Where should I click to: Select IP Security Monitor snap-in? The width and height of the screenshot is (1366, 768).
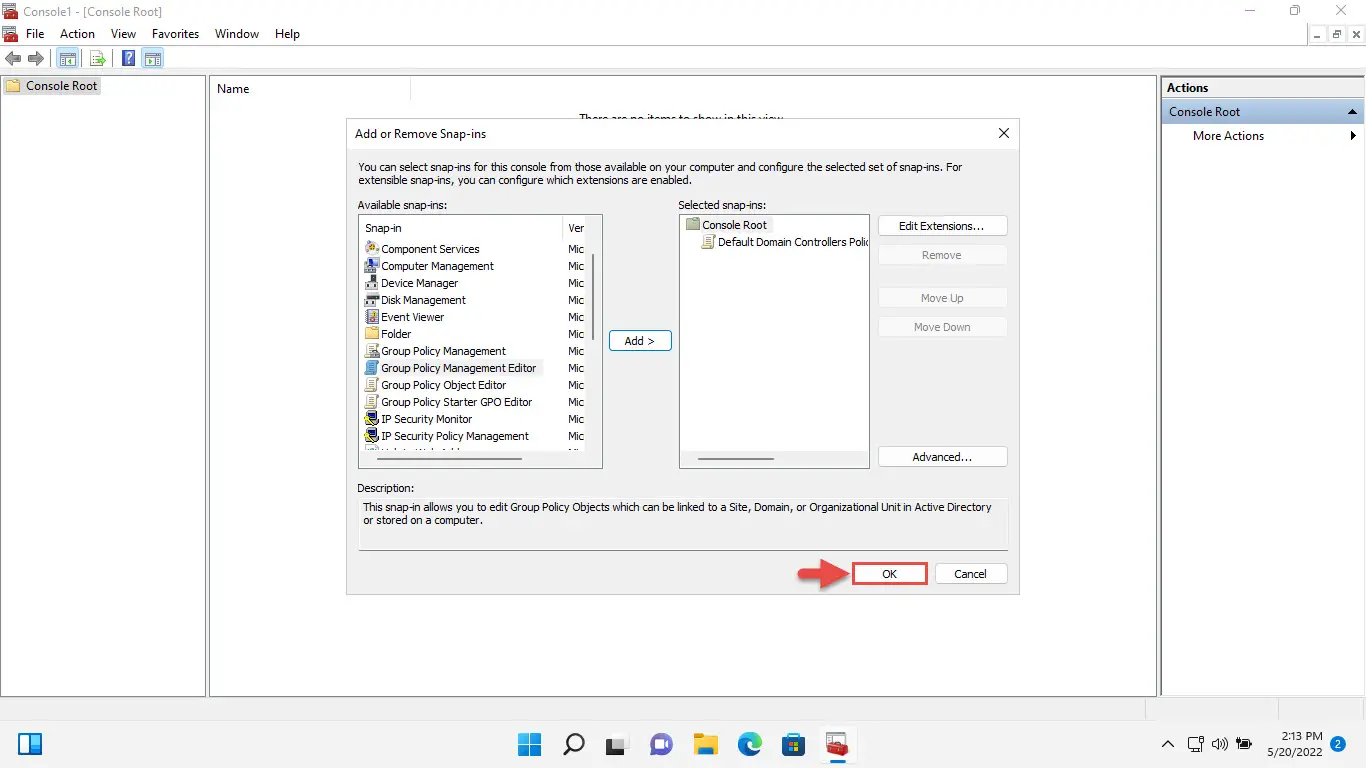point(426,419)
